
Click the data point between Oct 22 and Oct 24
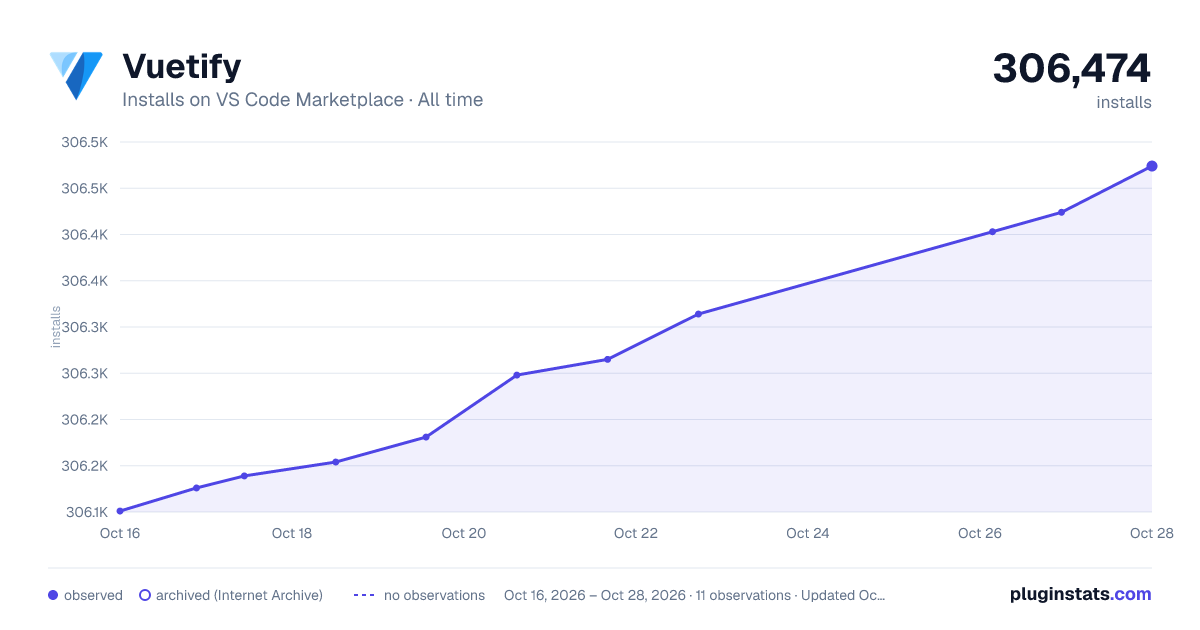pyautogui.click(x=698, y=314)
